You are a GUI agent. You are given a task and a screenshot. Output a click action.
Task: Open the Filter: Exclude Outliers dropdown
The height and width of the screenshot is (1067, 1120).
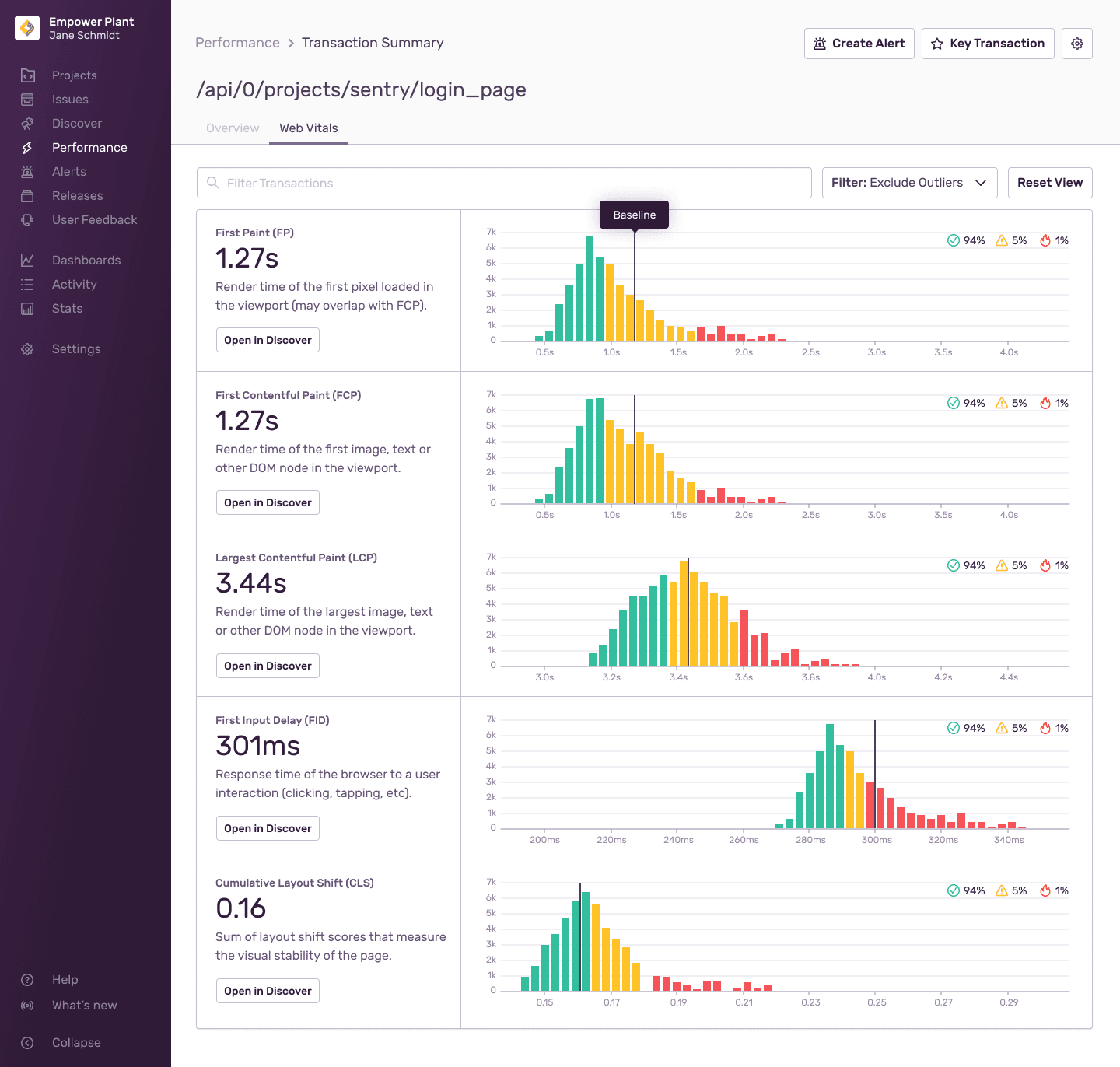click(x=909, y=183)
